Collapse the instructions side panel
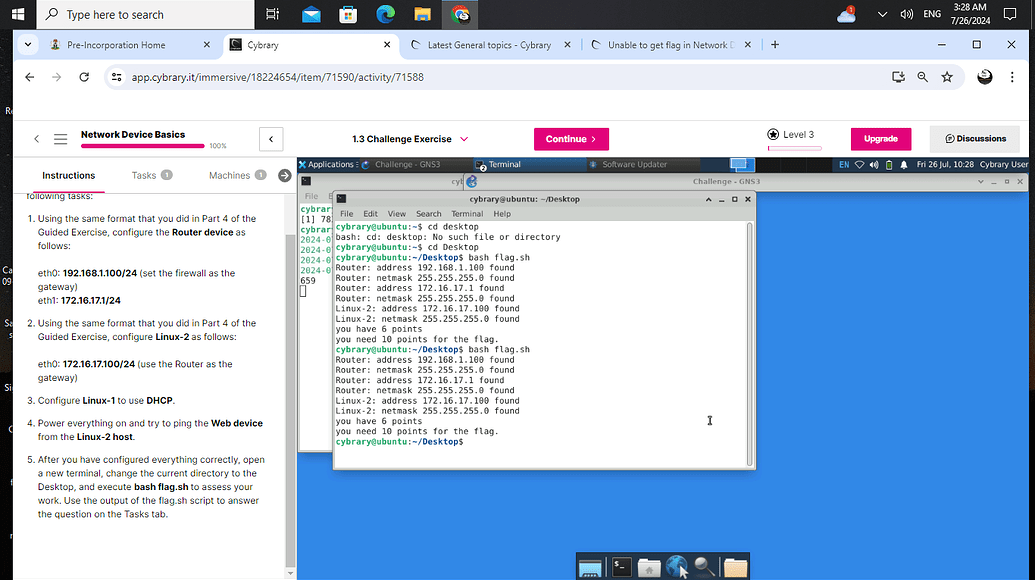Screen dimensions: 1035x580 270,139
